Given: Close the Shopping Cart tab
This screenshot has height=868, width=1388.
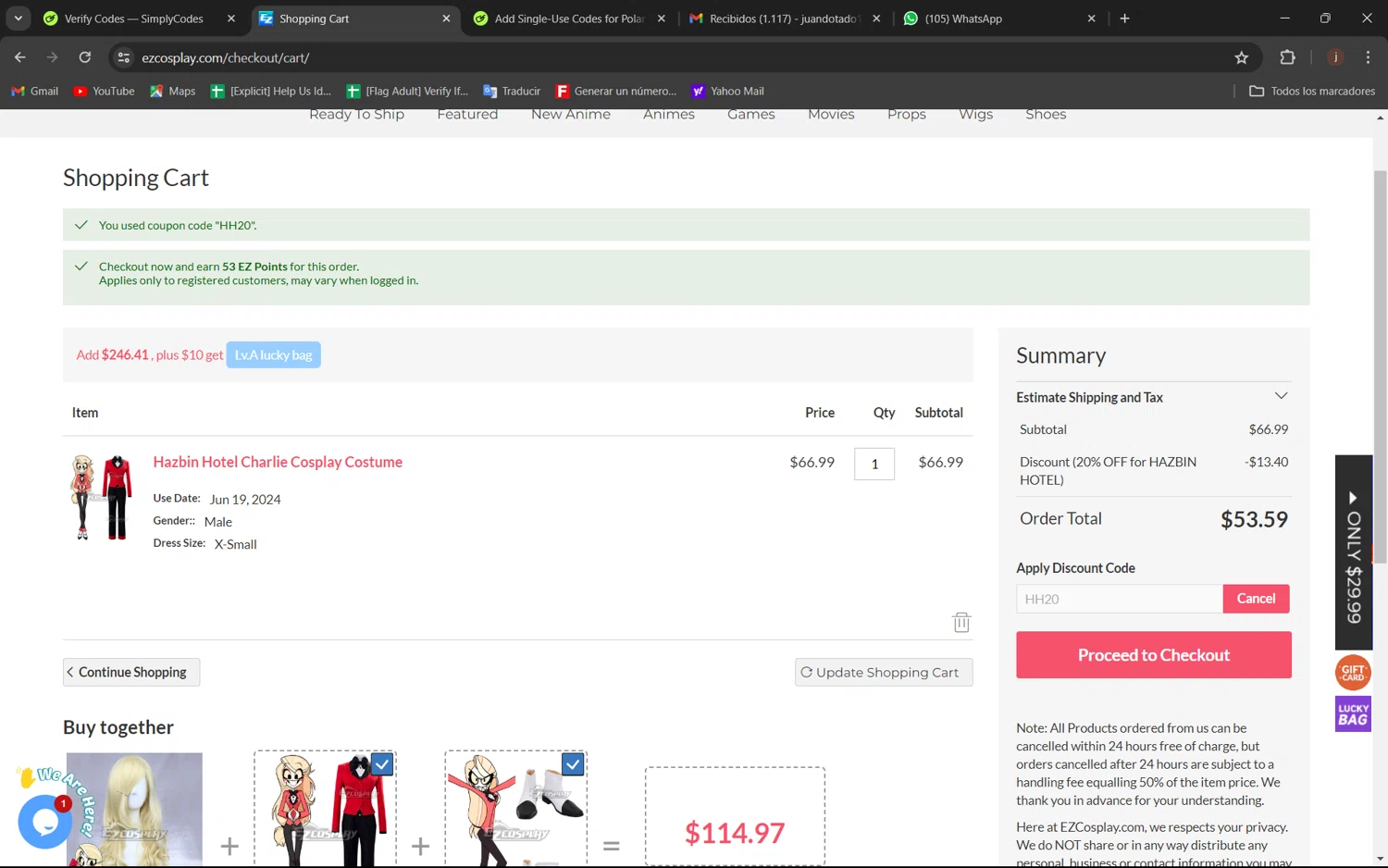Looking at the screenshot, I should (446, 19).
